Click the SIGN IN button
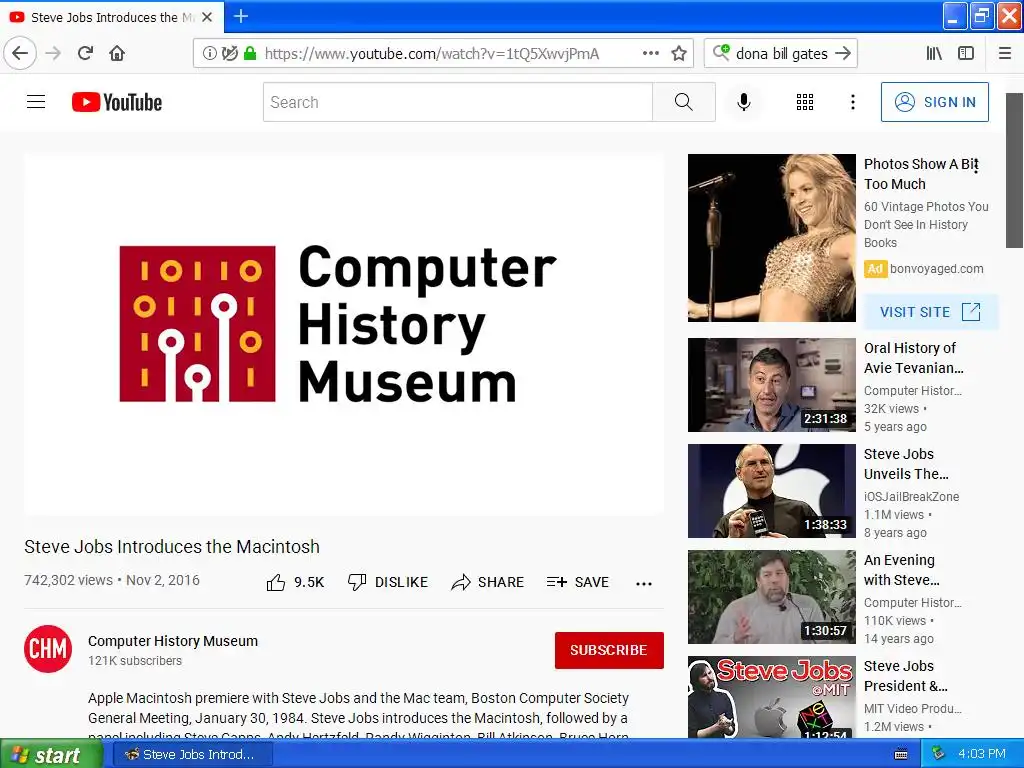This screenshot has width=1024, height=768. click(935, 102)
